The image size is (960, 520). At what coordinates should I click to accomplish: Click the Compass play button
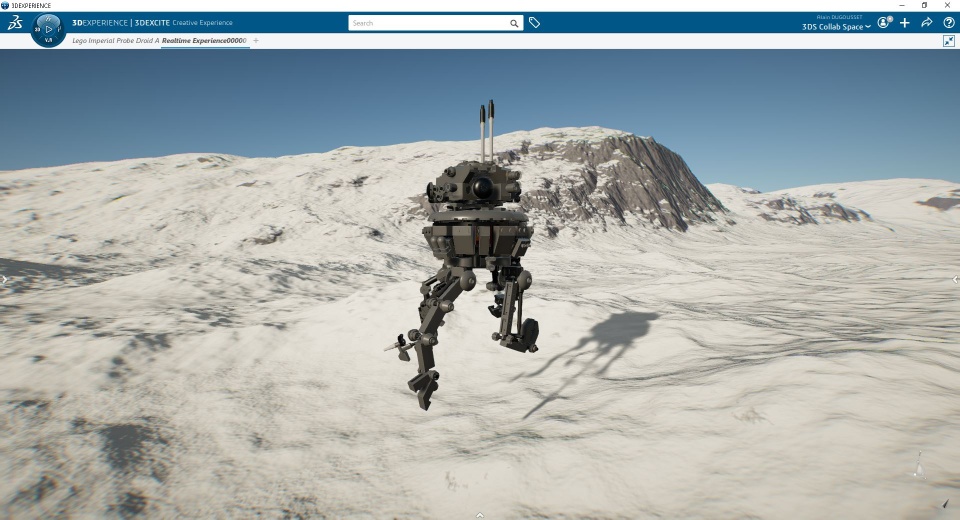click(49, 29)
